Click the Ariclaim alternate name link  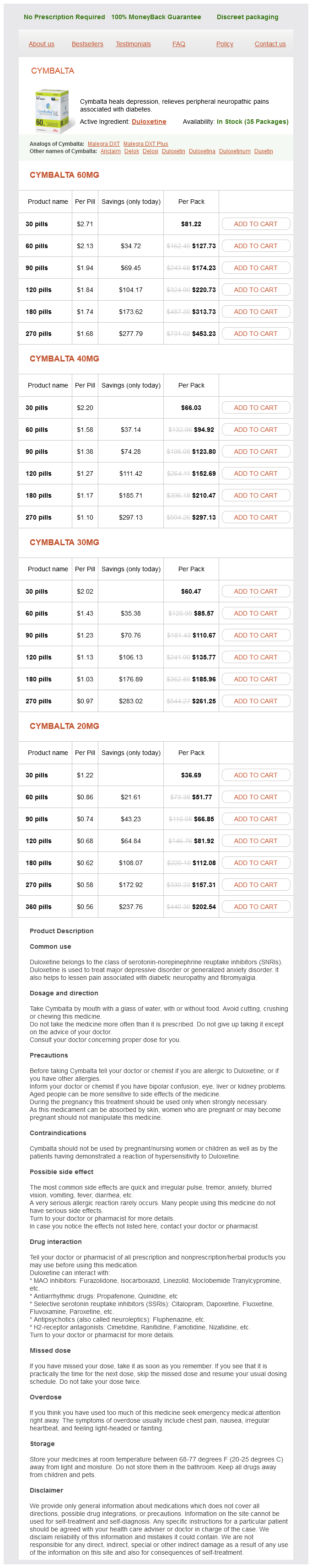click(110, 152)
